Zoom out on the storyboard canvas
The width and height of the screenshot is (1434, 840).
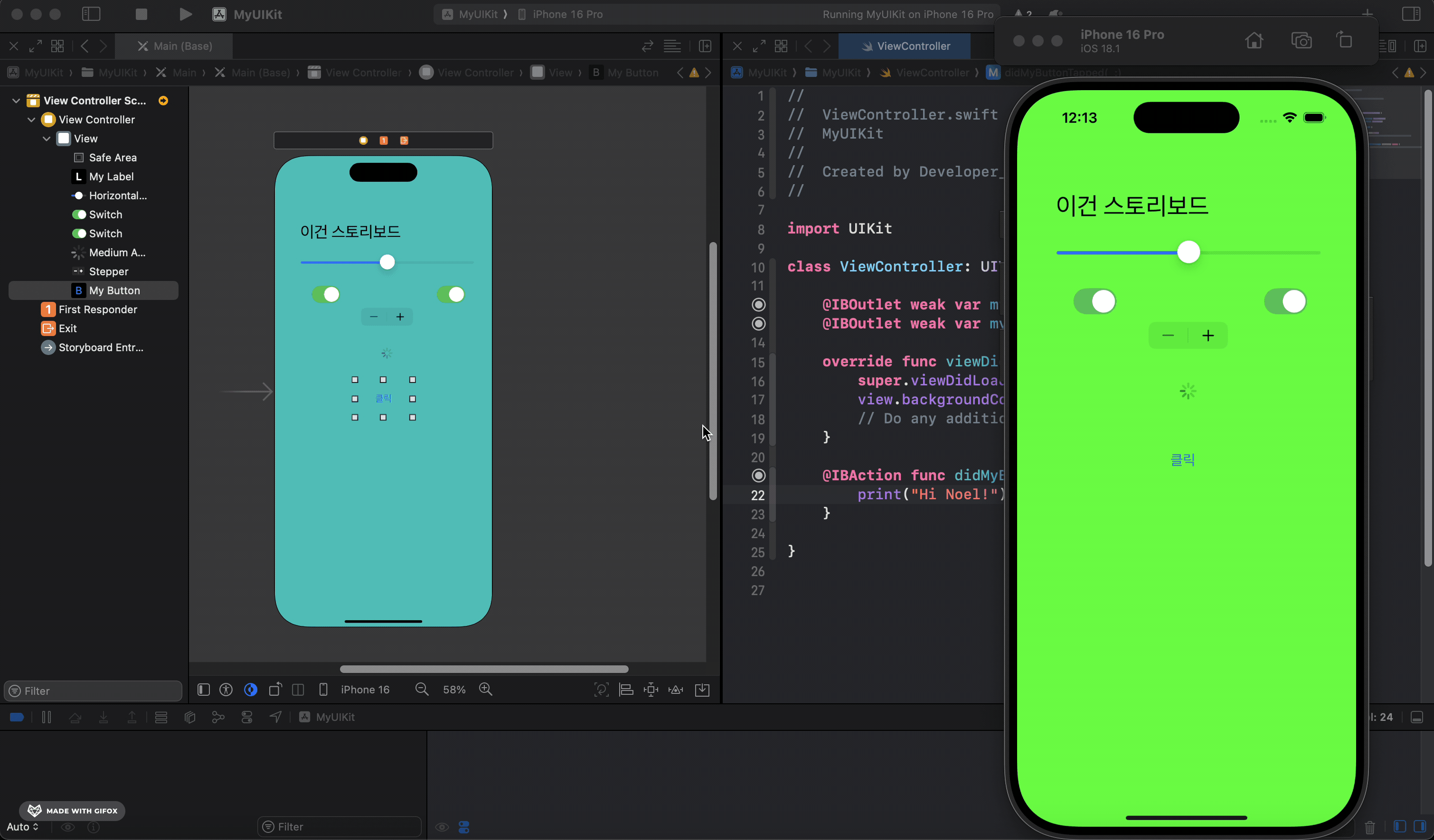pyautogui.click(x=422, y=689)
